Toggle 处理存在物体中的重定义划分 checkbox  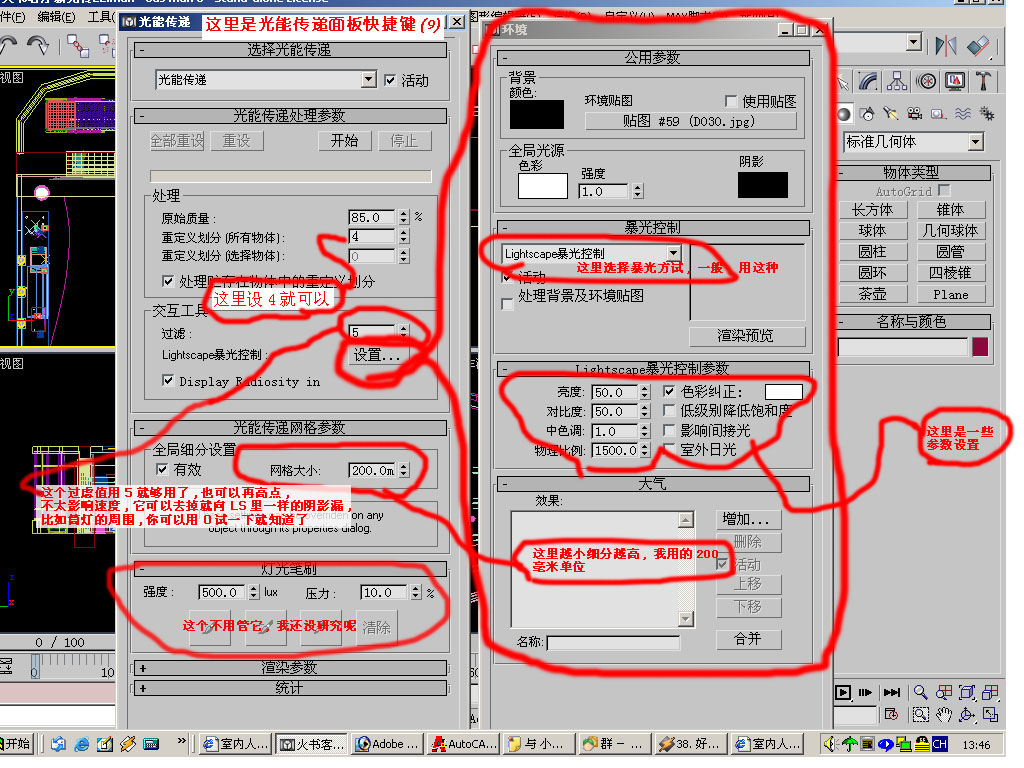coord(168,281)
